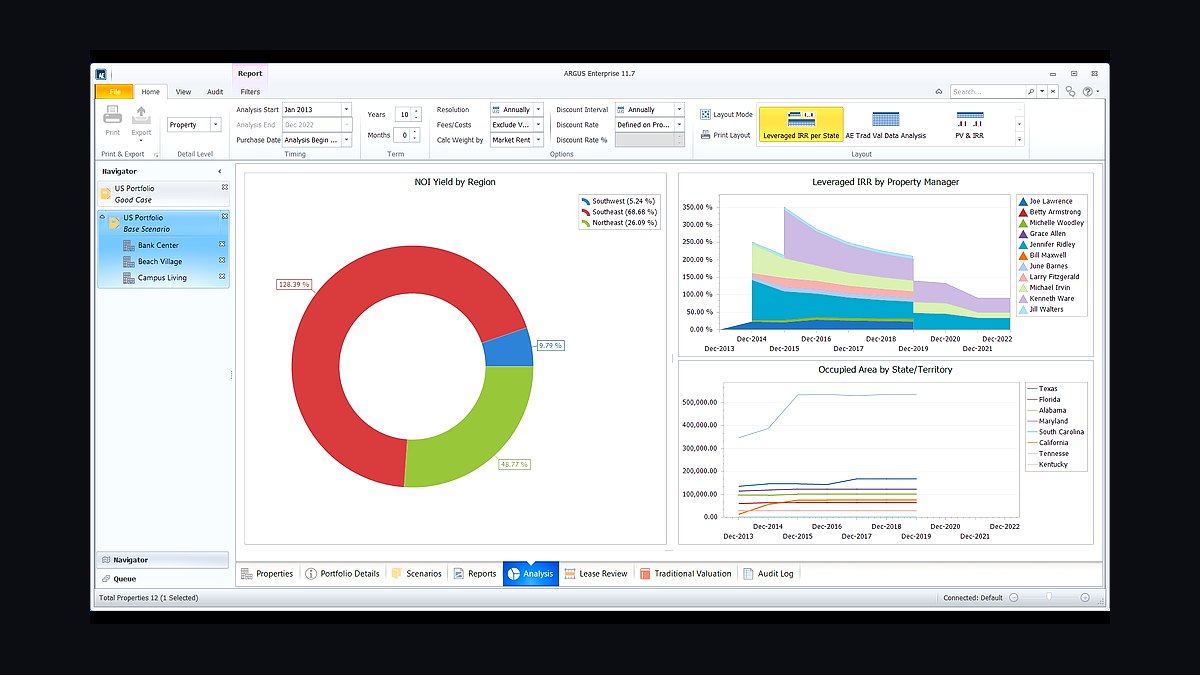Open the Analysis tab
Screen dimensions: 1200x675
(x=531, y=573)
